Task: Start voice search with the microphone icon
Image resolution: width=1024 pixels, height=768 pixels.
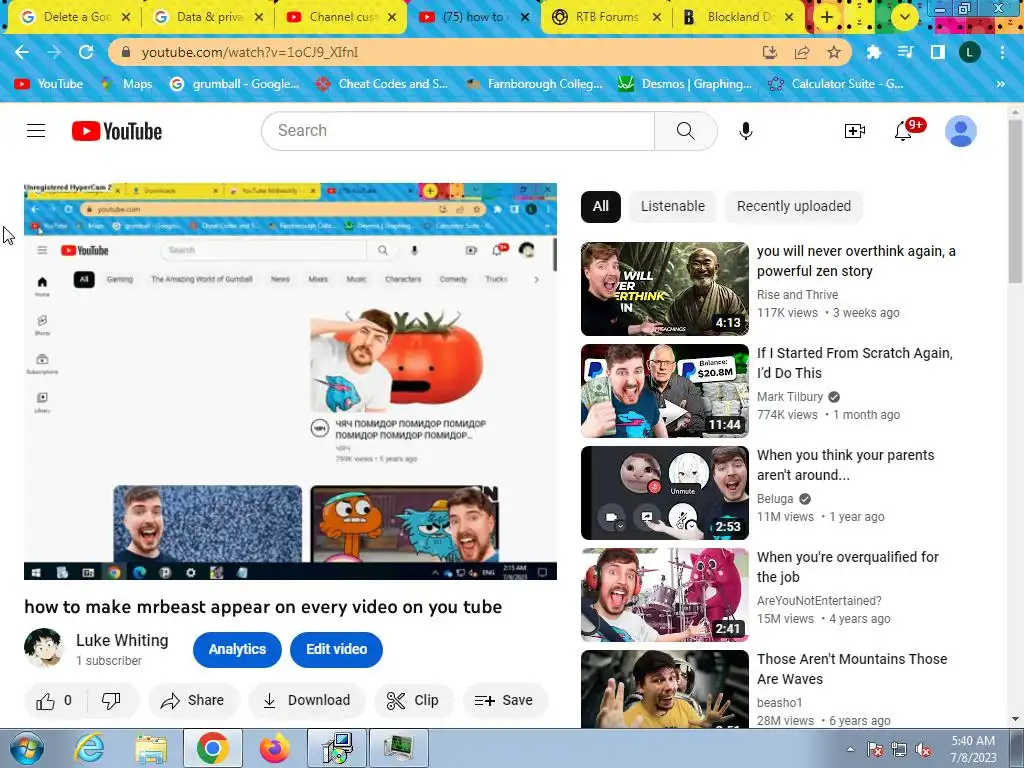Action: (x=745, y=131)
